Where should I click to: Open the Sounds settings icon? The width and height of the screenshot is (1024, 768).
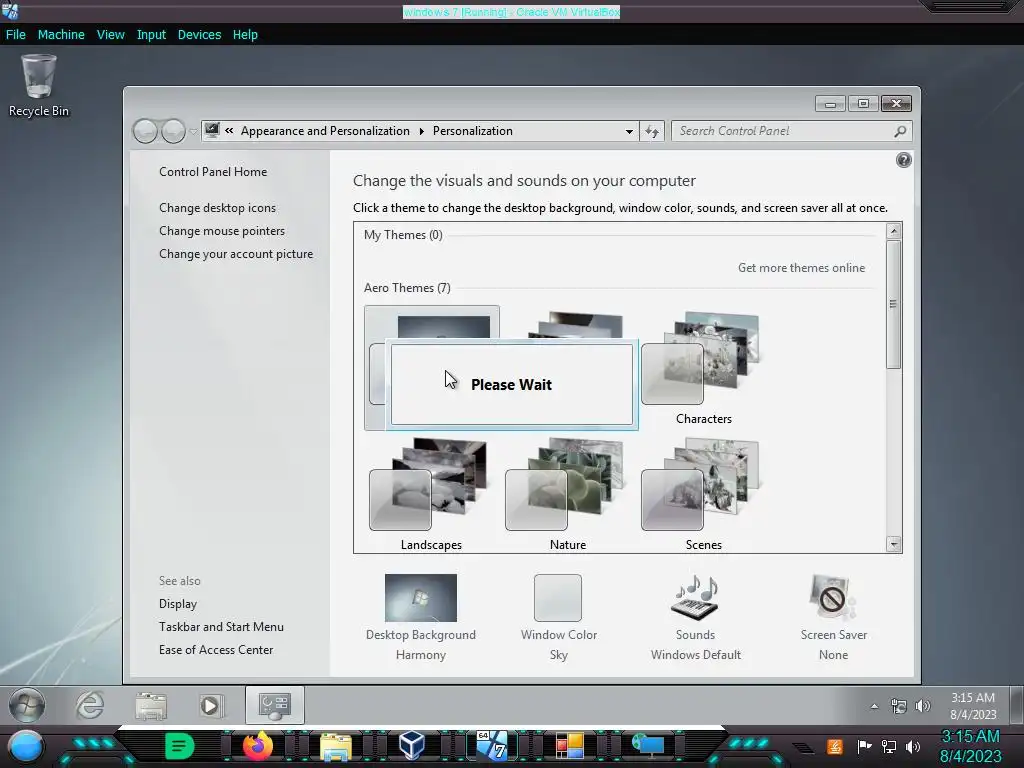click(x=696, y=598)
